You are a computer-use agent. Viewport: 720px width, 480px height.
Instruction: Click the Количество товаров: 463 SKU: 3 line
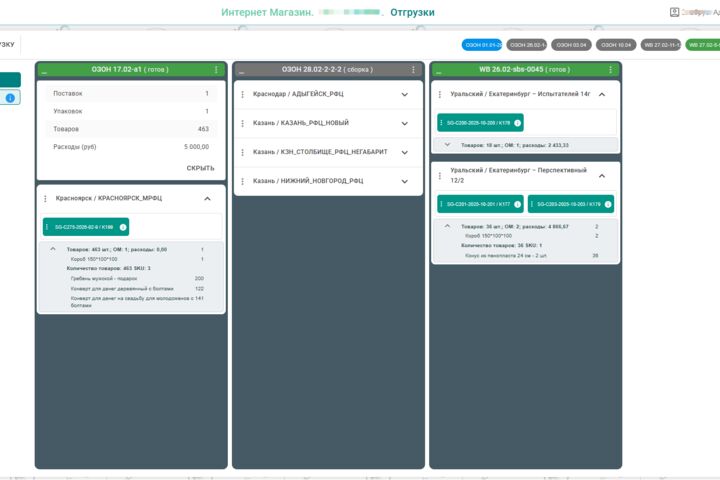click(x=108, y=268)
